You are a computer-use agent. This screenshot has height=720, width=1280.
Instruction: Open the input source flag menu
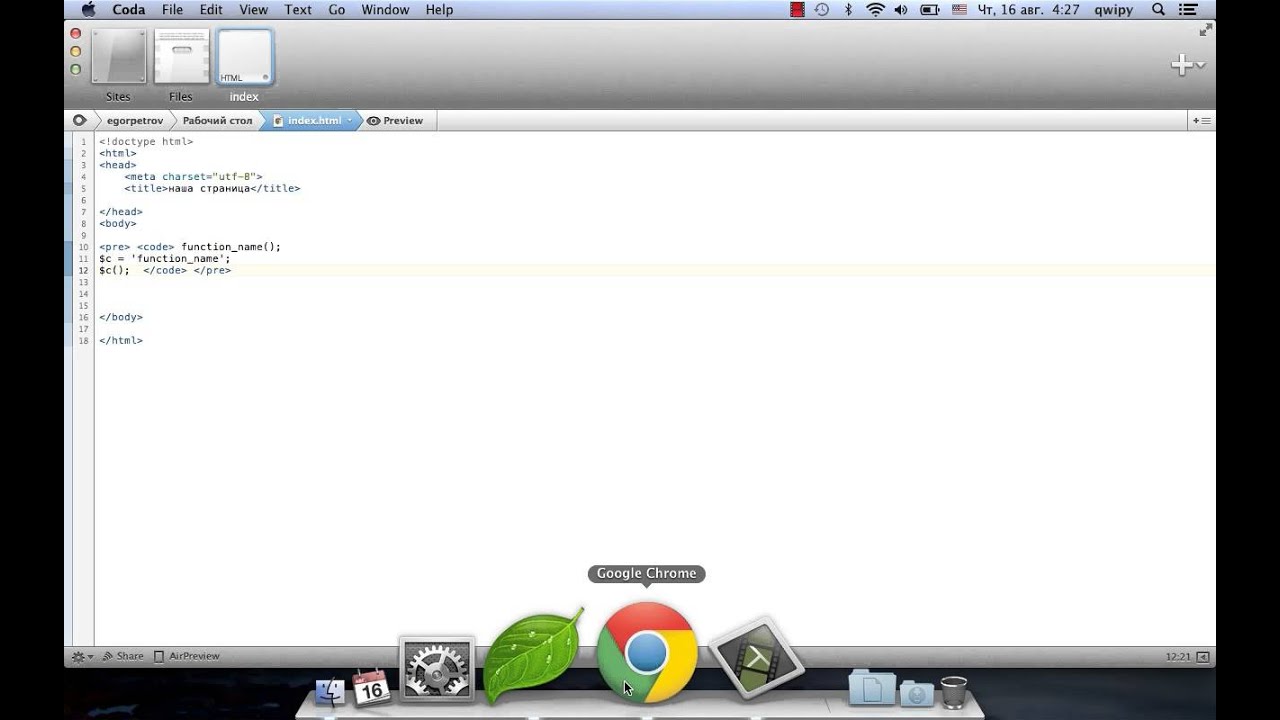[959, 9]
